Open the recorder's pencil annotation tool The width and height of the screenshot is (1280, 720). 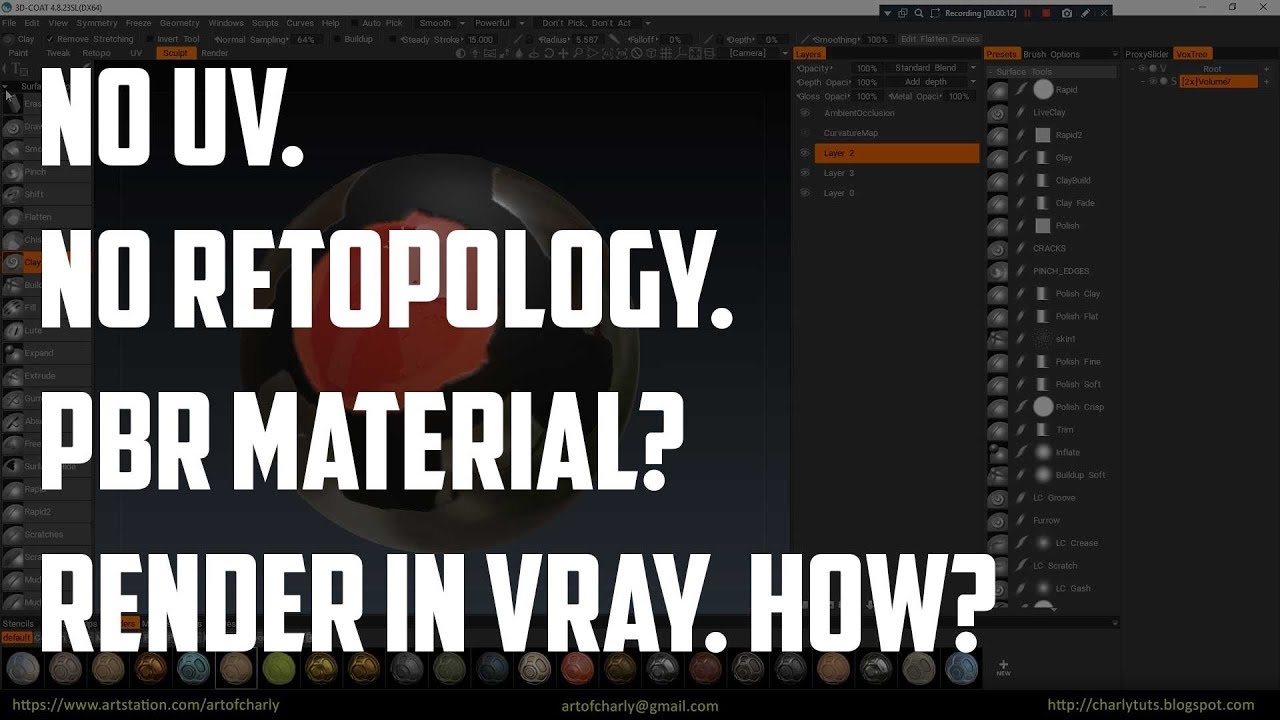(x=1085, y=13)
